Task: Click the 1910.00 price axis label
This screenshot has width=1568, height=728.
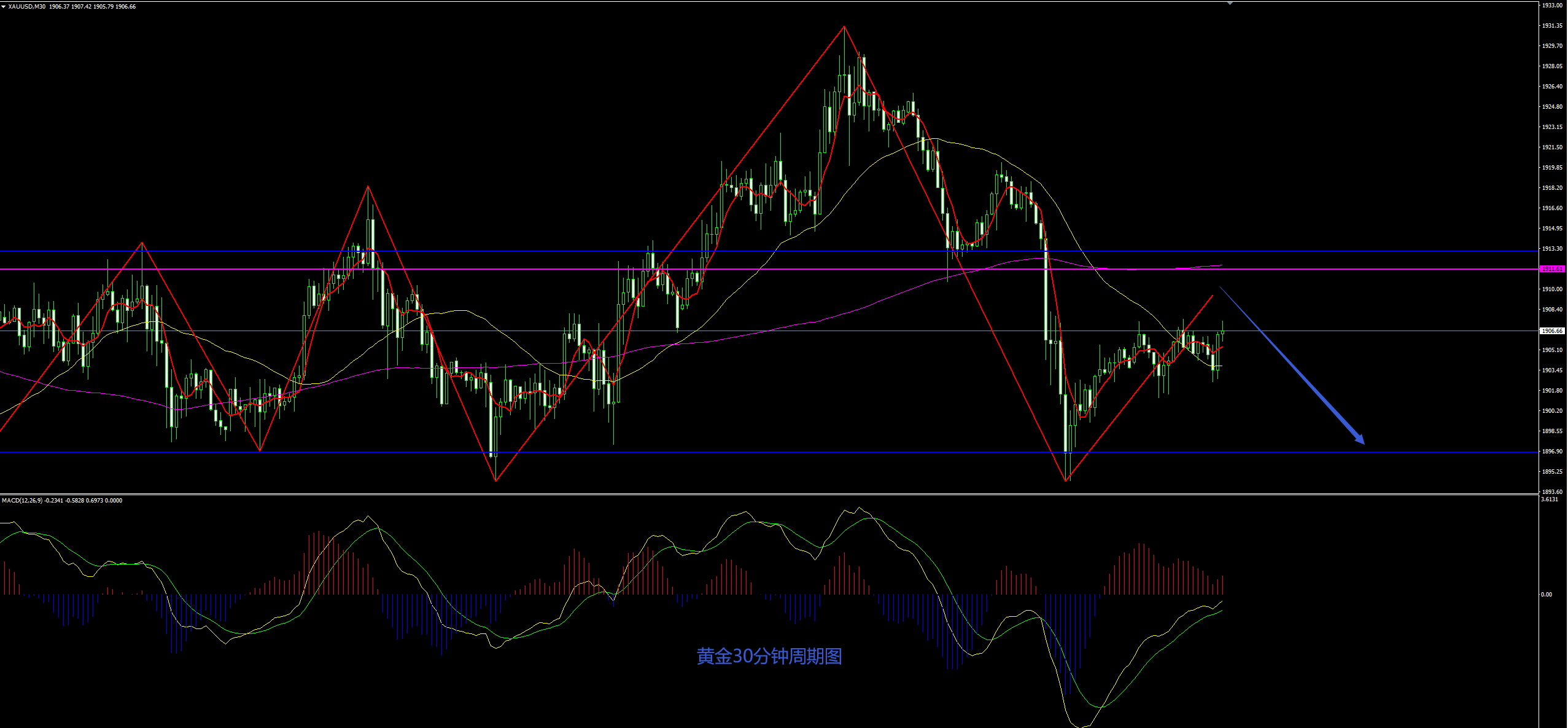Action: pos(1552,289)
